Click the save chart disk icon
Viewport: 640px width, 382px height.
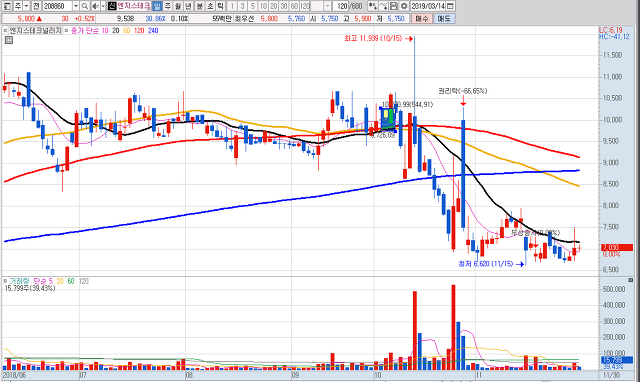393,6
